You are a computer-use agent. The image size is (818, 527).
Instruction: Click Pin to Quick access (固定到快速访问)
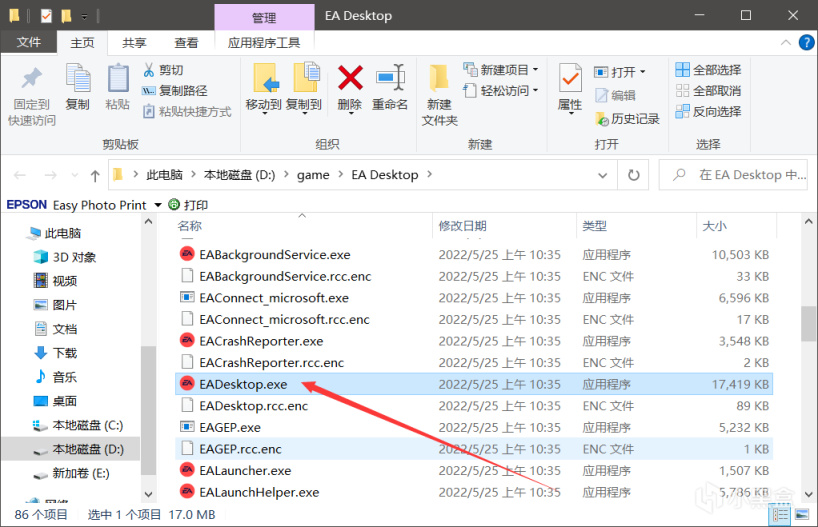31,97
